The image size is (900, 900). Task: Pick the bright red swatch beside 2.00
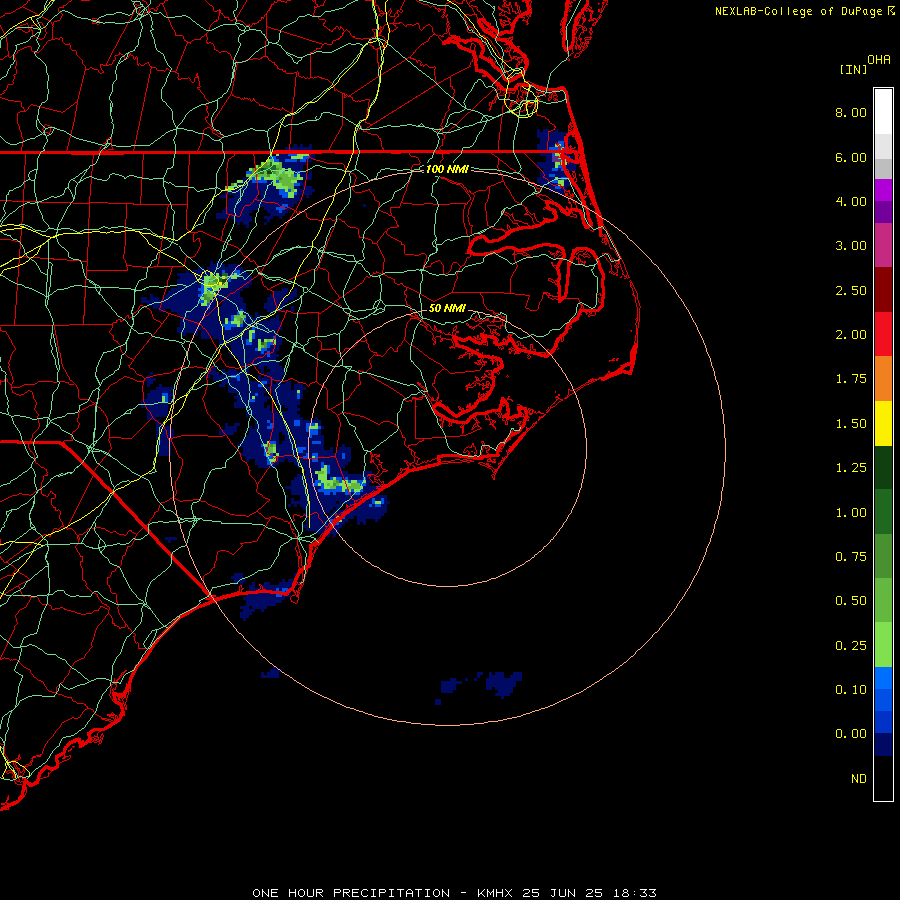[x=883, y=334]
